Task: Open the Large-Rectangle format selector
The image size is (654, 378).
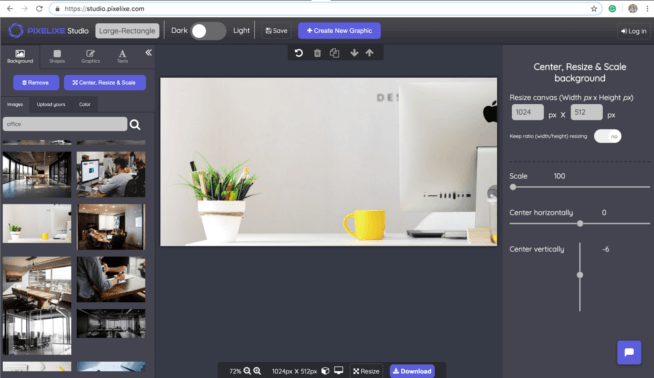Action: click(x=127, y=31)
